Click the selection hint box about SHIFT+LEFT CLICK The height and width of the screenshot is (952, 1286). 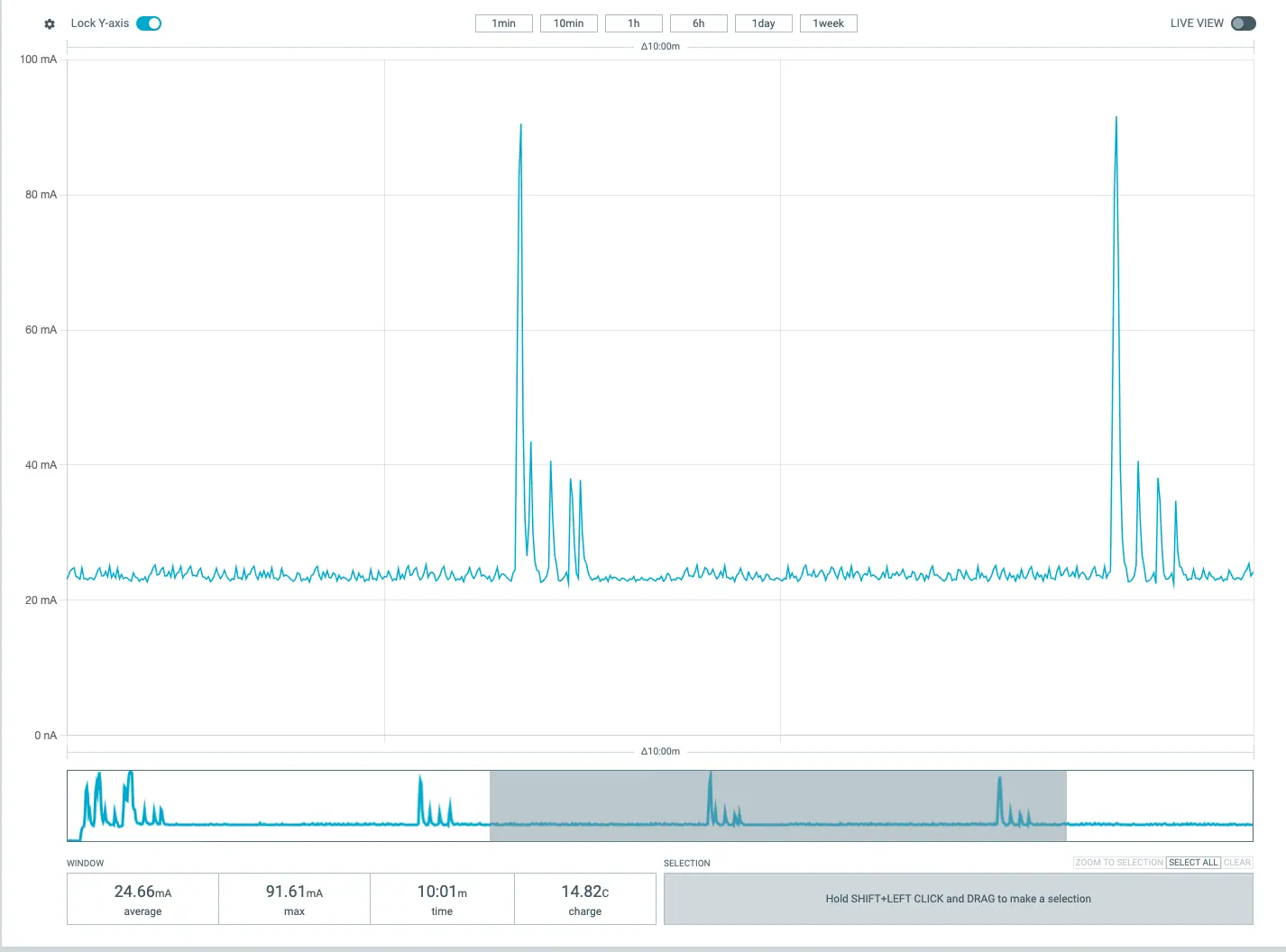[x=958, y=899]
